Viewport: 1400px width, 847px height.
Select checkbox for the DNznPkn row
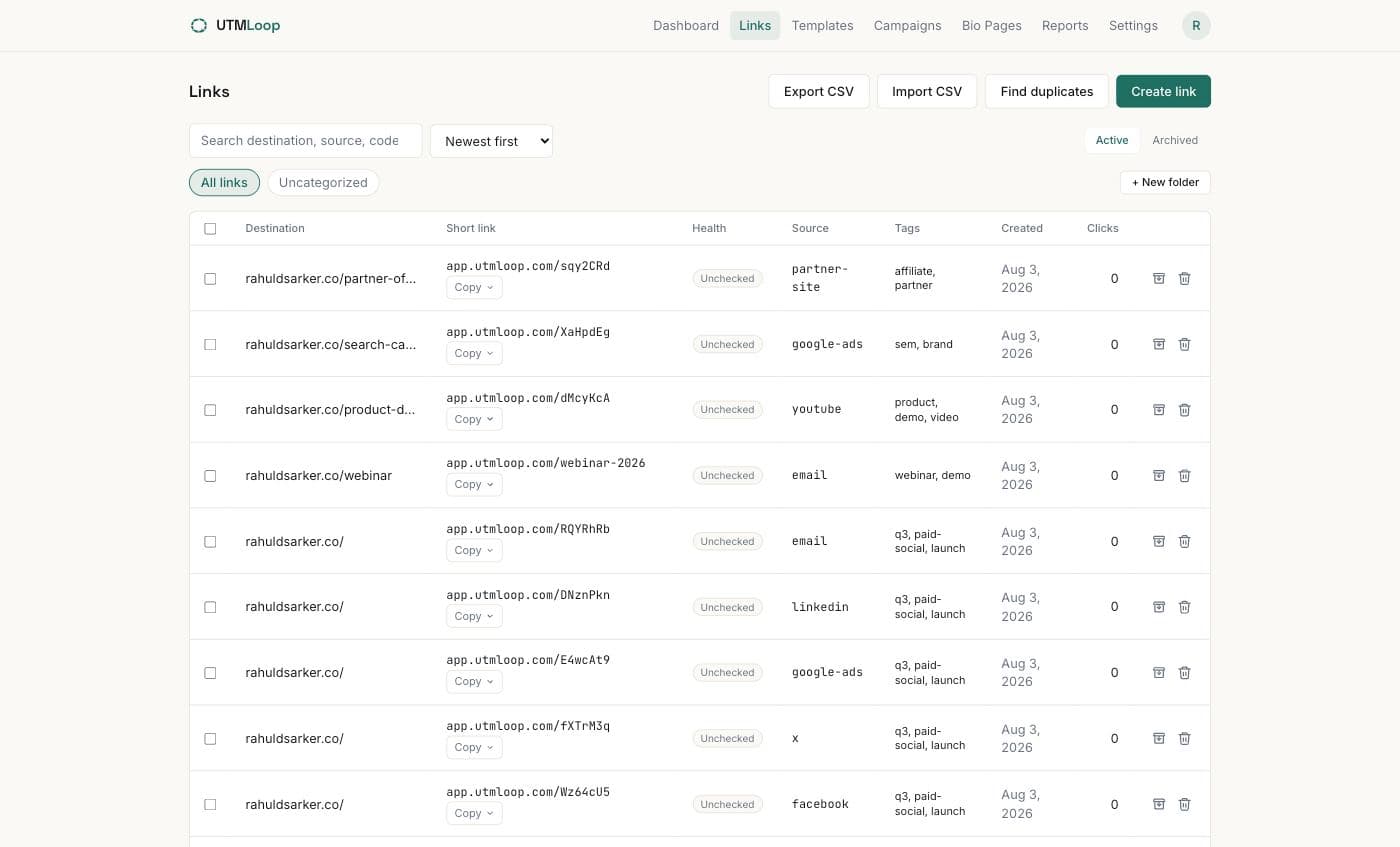[210, 607]
